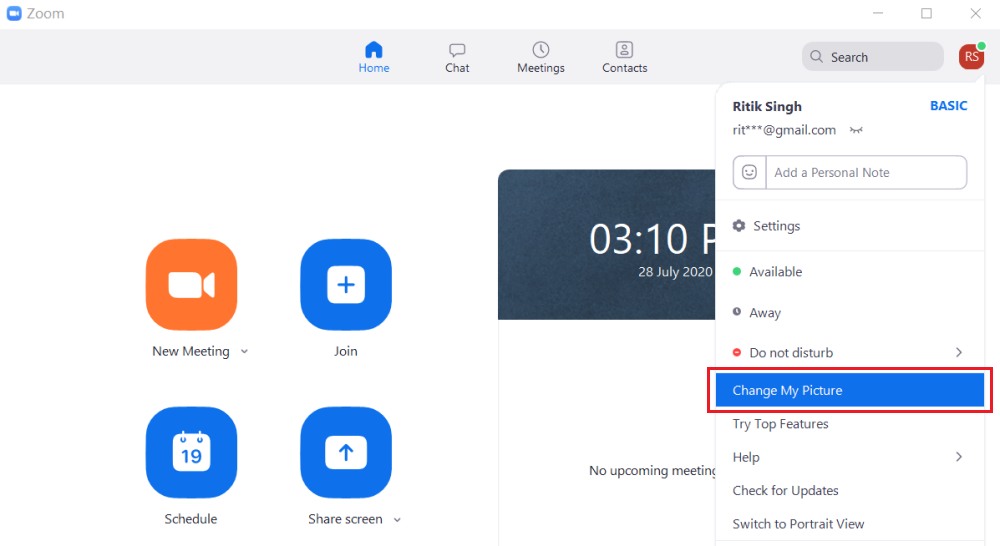
Task: Select Do not disturb status
Action: point(849,353)
